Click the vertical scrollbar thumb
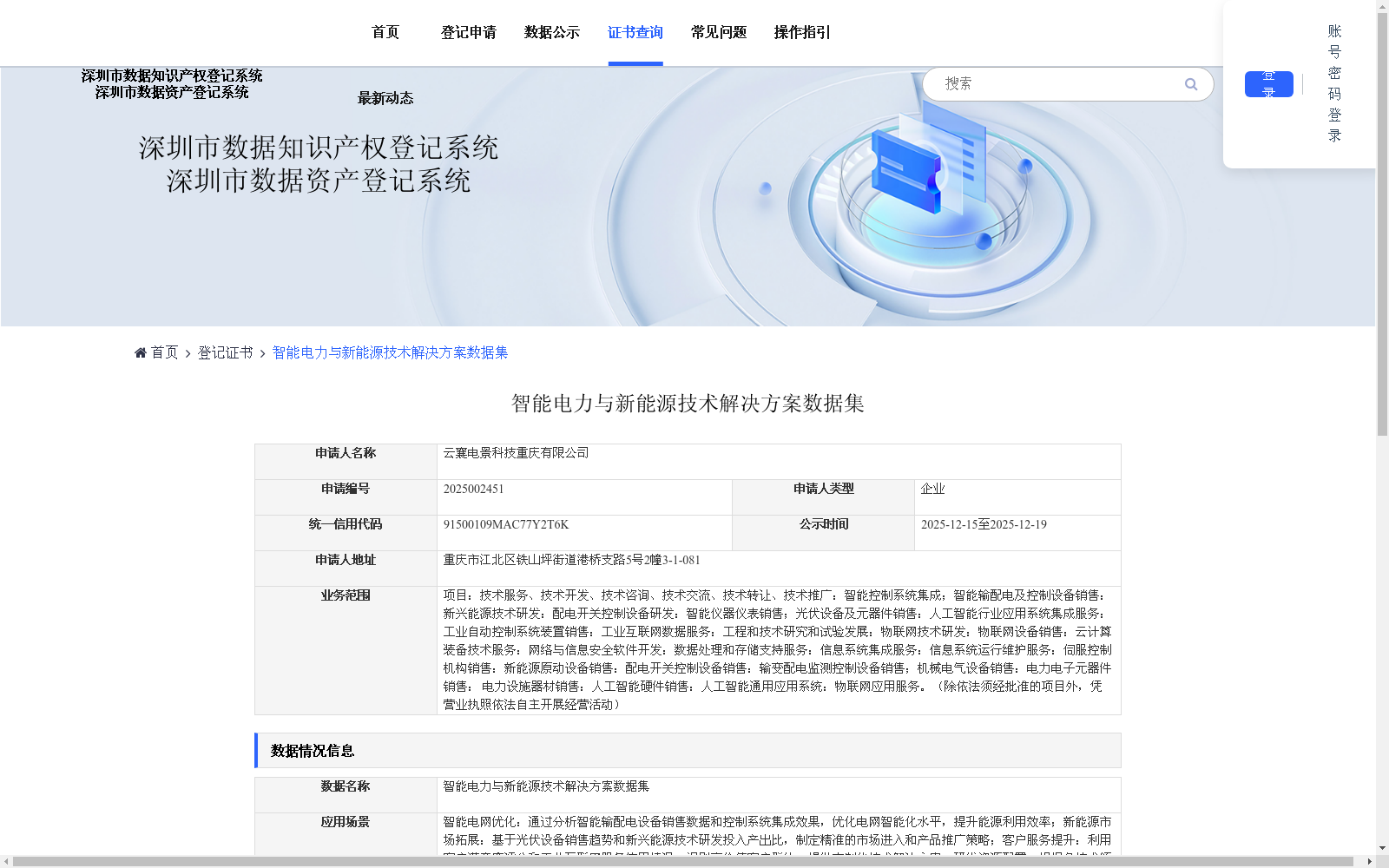 point(1382,226)
